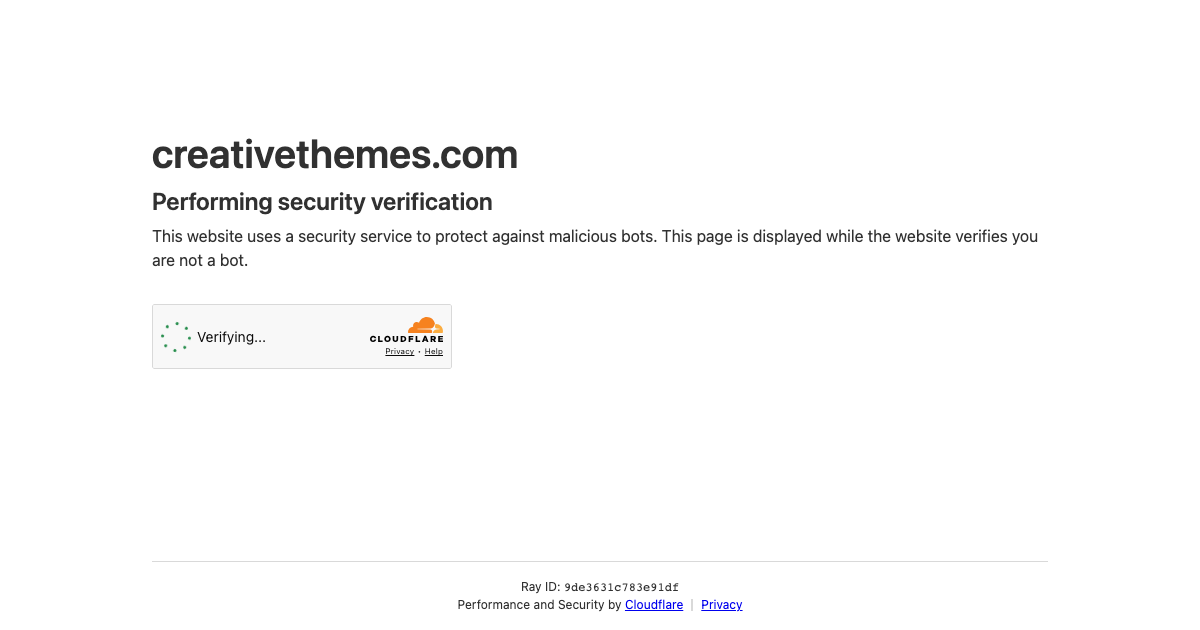Click the green verifying spinner icon
This screenshot has width=1200, height=630.
click(176, 337)
